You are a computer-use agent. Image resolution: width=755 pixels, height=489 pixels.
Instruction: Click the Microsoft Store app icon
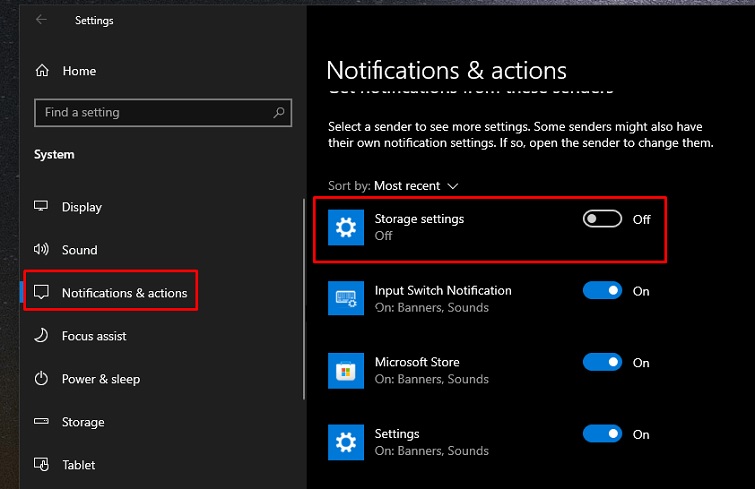coord(346,371)
